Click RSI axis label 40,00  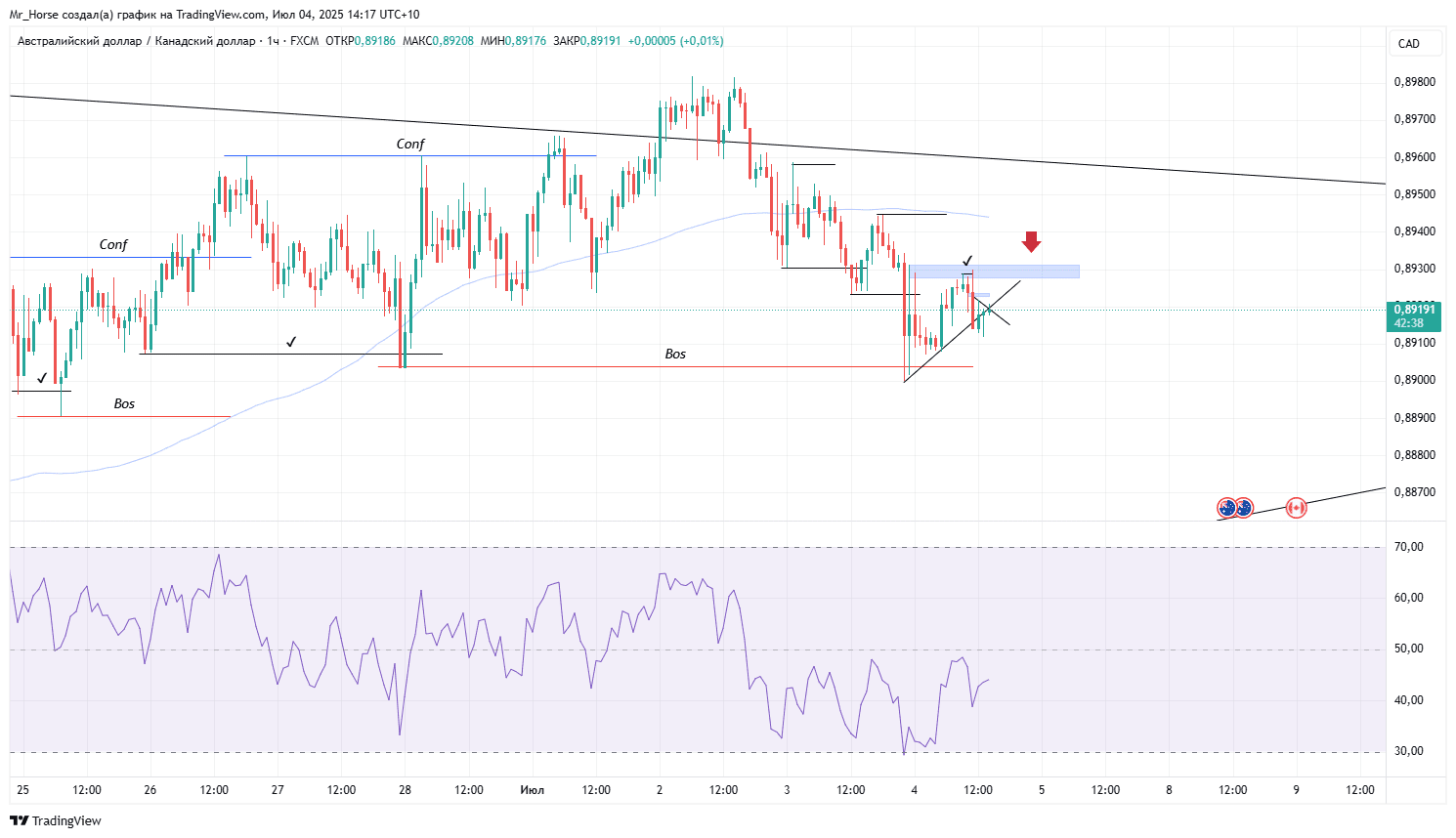pyautogui.click(x=1409, y=700)
